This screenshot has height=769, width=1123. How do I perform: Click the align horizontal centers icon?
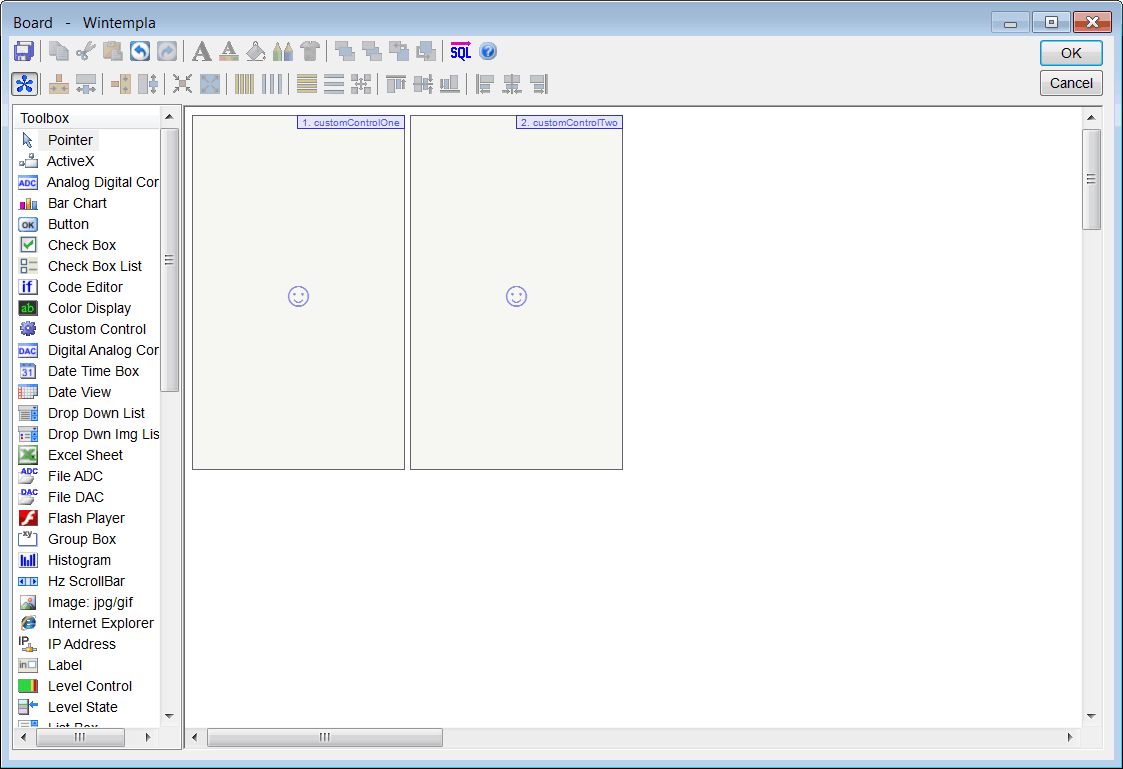point(512,84)
